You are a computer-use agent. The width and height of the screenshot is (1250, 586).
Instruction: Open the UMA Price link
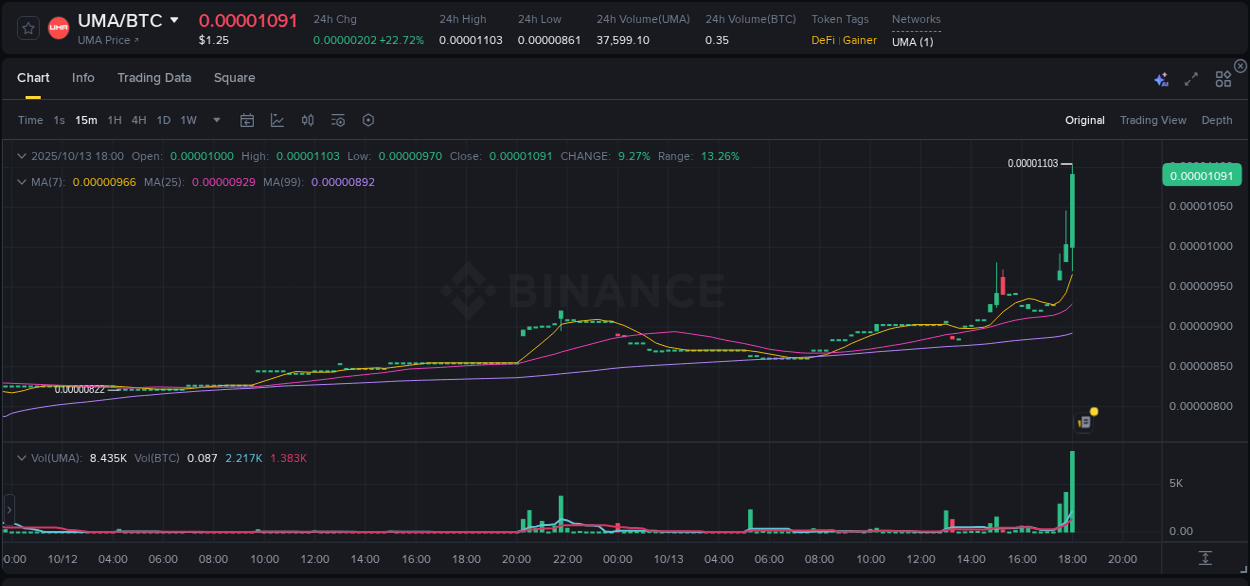[x=106, y=40]
